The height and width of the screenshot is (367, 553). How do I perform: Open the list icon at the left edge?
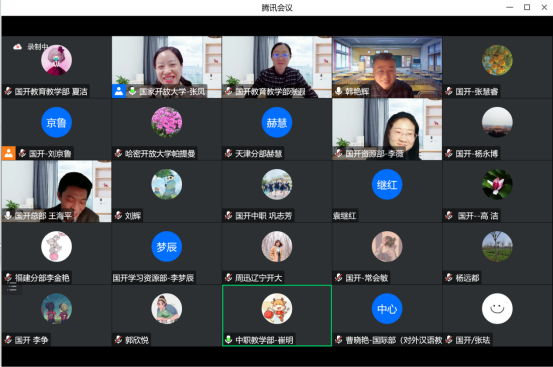pos(12,288)
